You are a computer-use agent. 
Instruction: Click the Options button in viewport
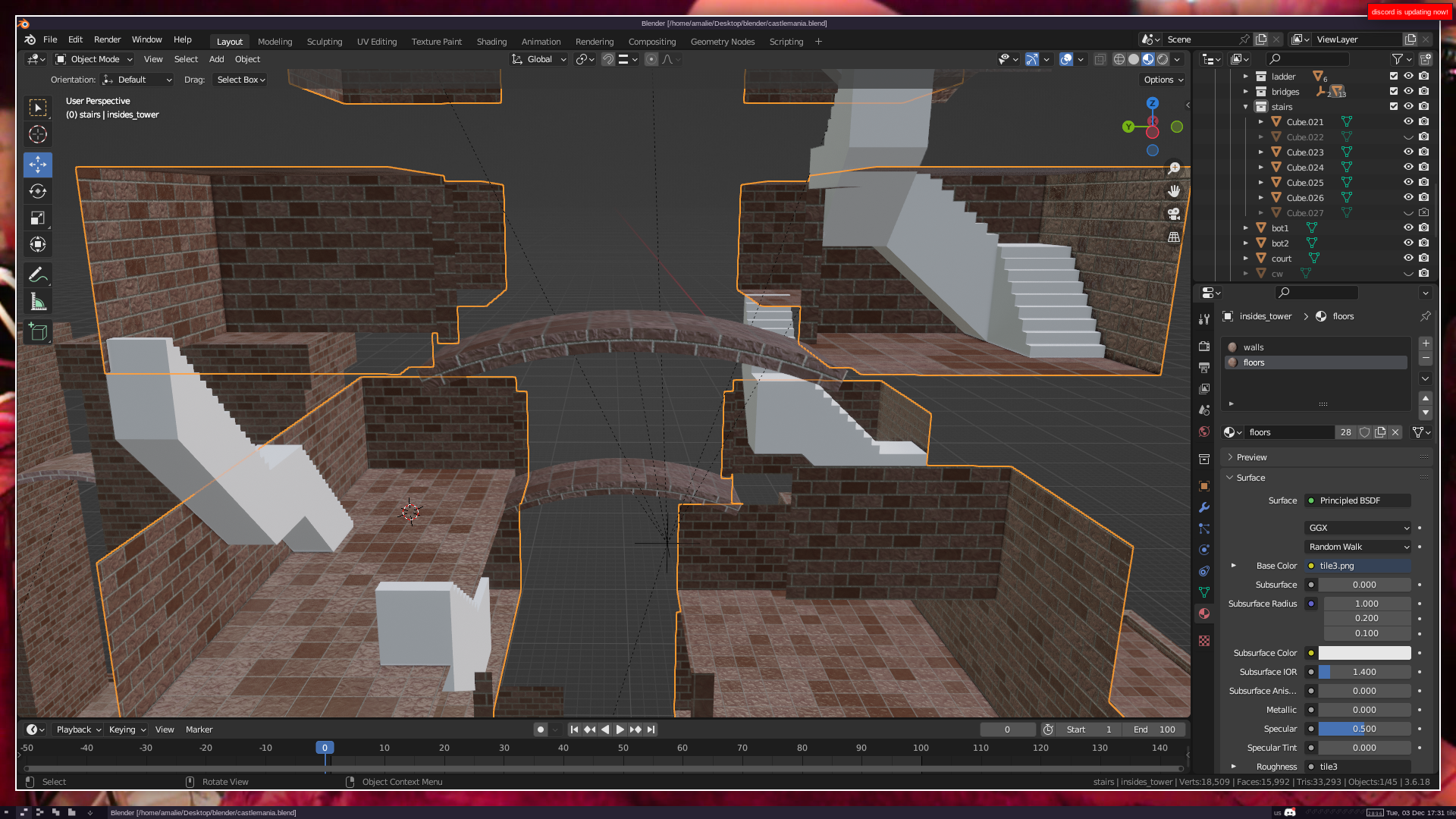[x=1163, y=80]
